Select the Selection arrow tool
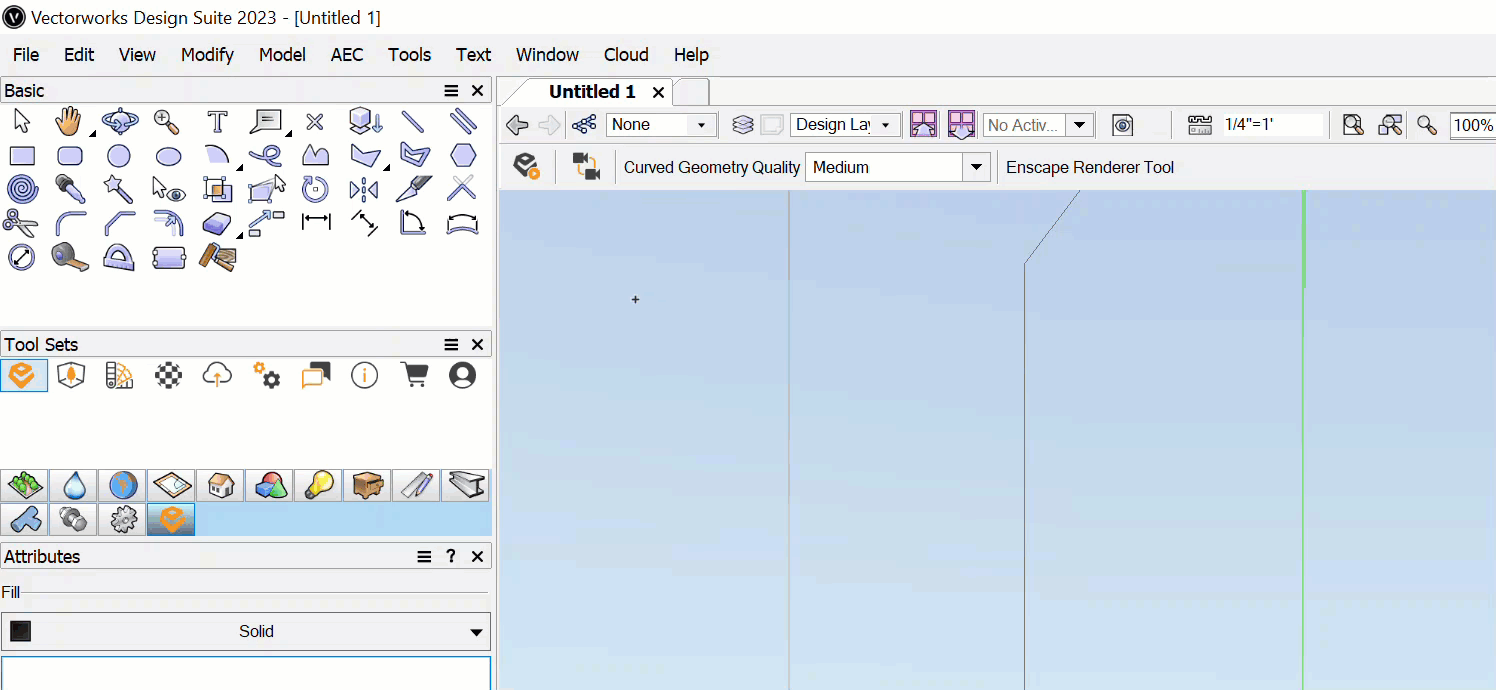The width and height of the screenshot is (1496, 690). (x=21, y=122)
